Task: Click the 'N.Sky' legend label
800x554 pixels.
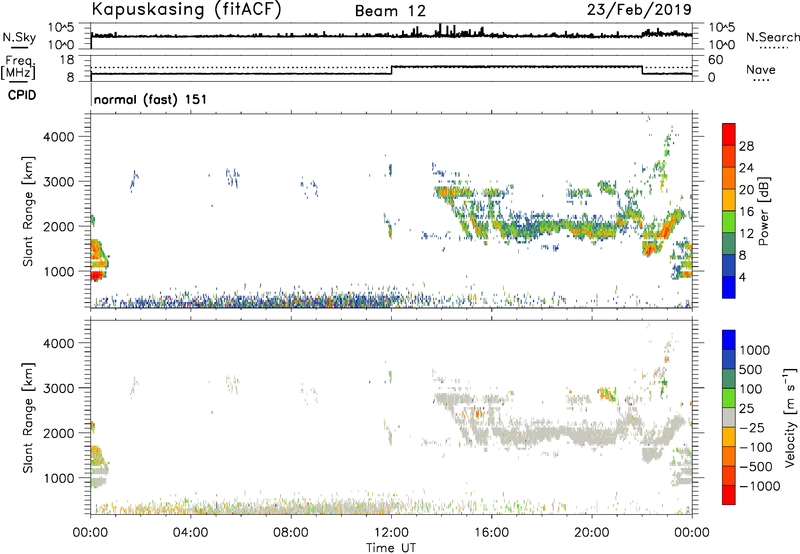Action: (x=19, y=37)
